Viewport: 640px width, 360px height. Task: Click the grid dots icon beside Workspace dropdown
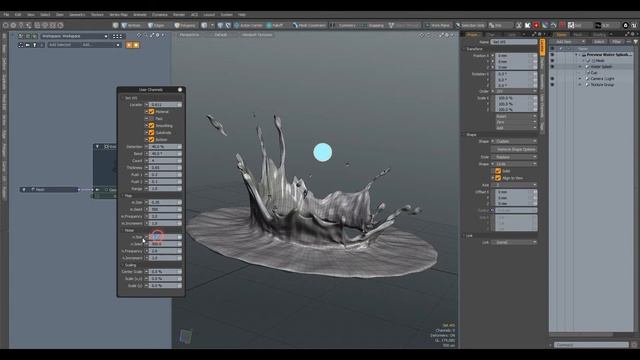point(117,36)
